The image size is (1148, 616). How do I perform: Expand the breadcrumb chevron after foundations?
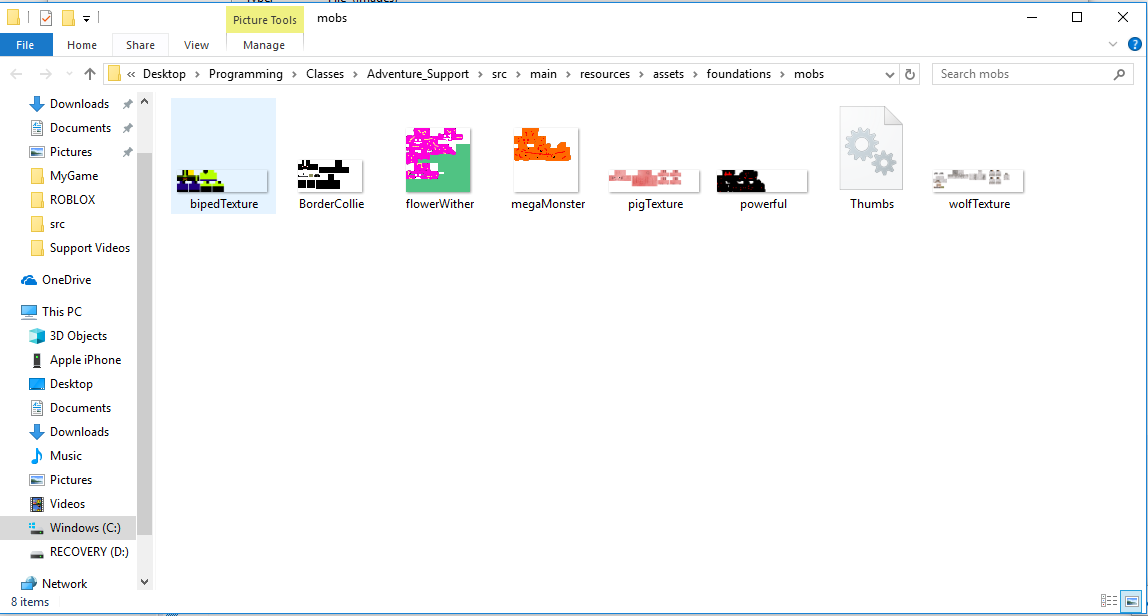coord(782,74)
